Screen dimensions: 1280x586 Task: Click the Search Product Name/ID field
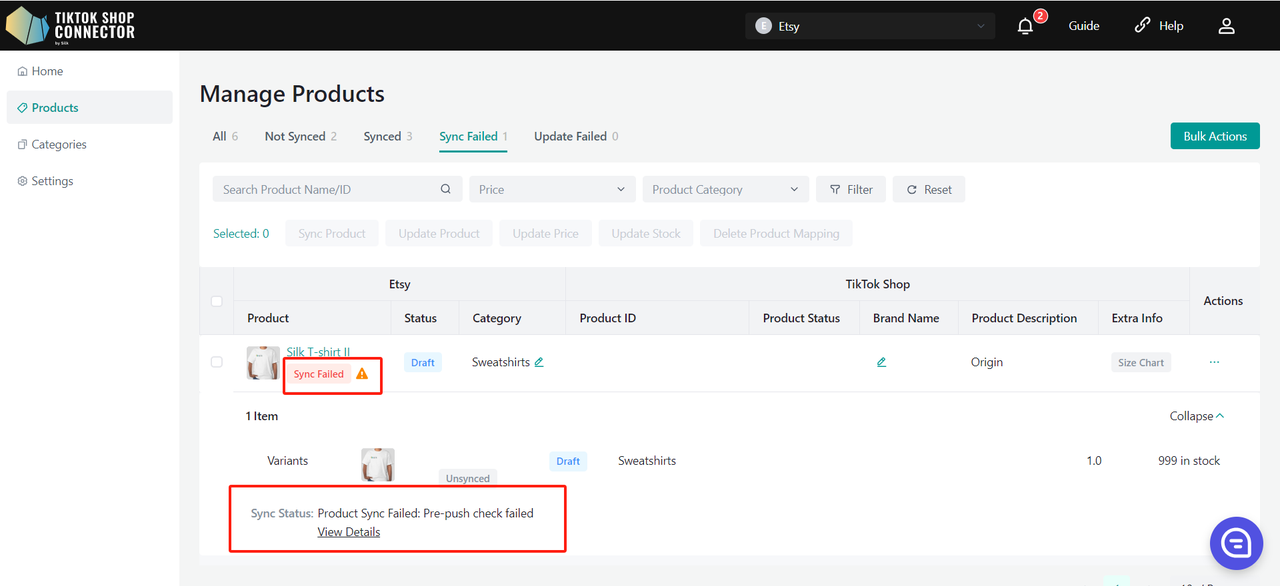click(337, 189)
